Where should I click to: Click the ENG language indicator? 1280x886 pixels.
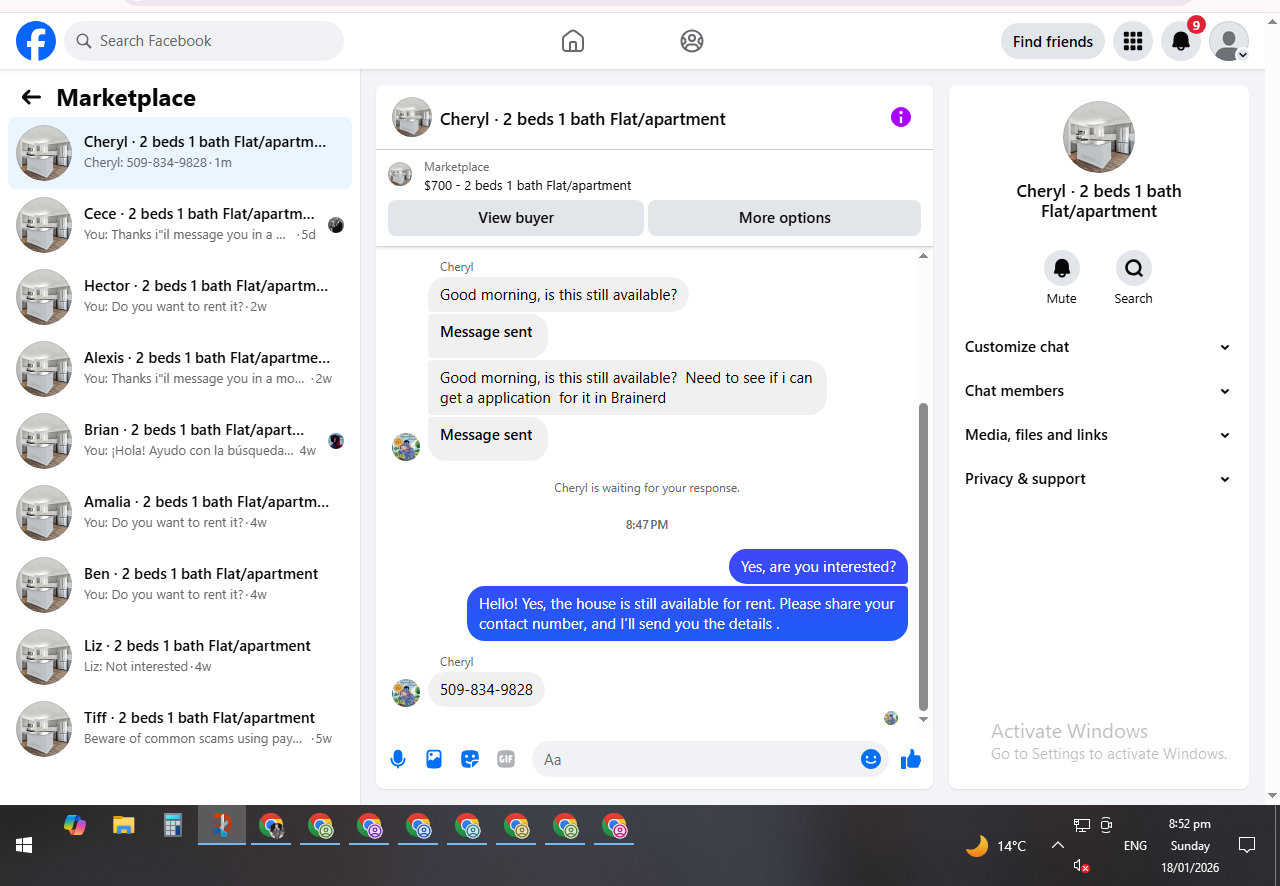[1135, 846]
